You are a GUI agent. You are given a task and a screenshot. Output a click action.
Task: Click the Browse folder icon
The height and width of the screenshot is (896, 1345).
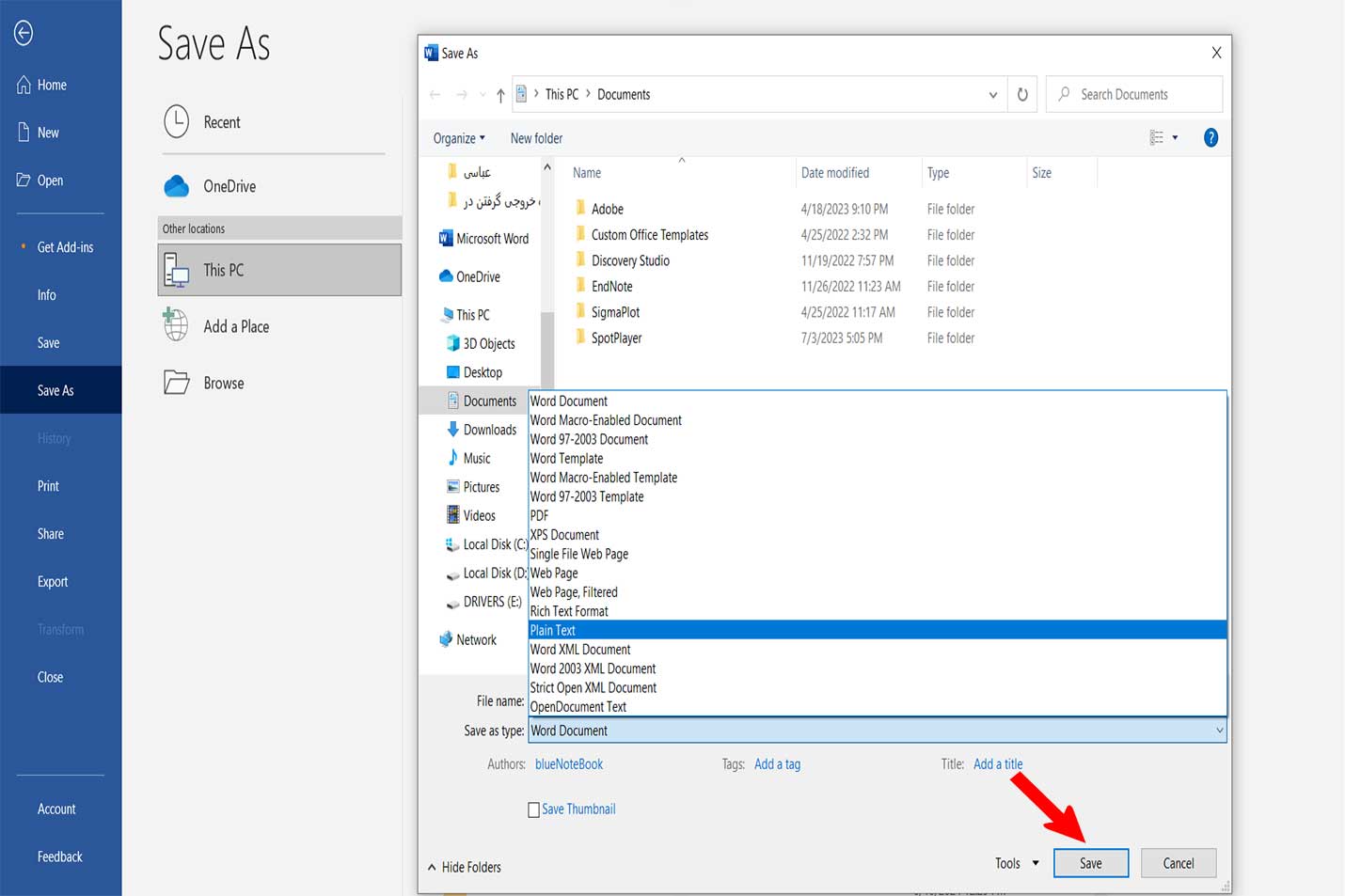tap(177, 383)
